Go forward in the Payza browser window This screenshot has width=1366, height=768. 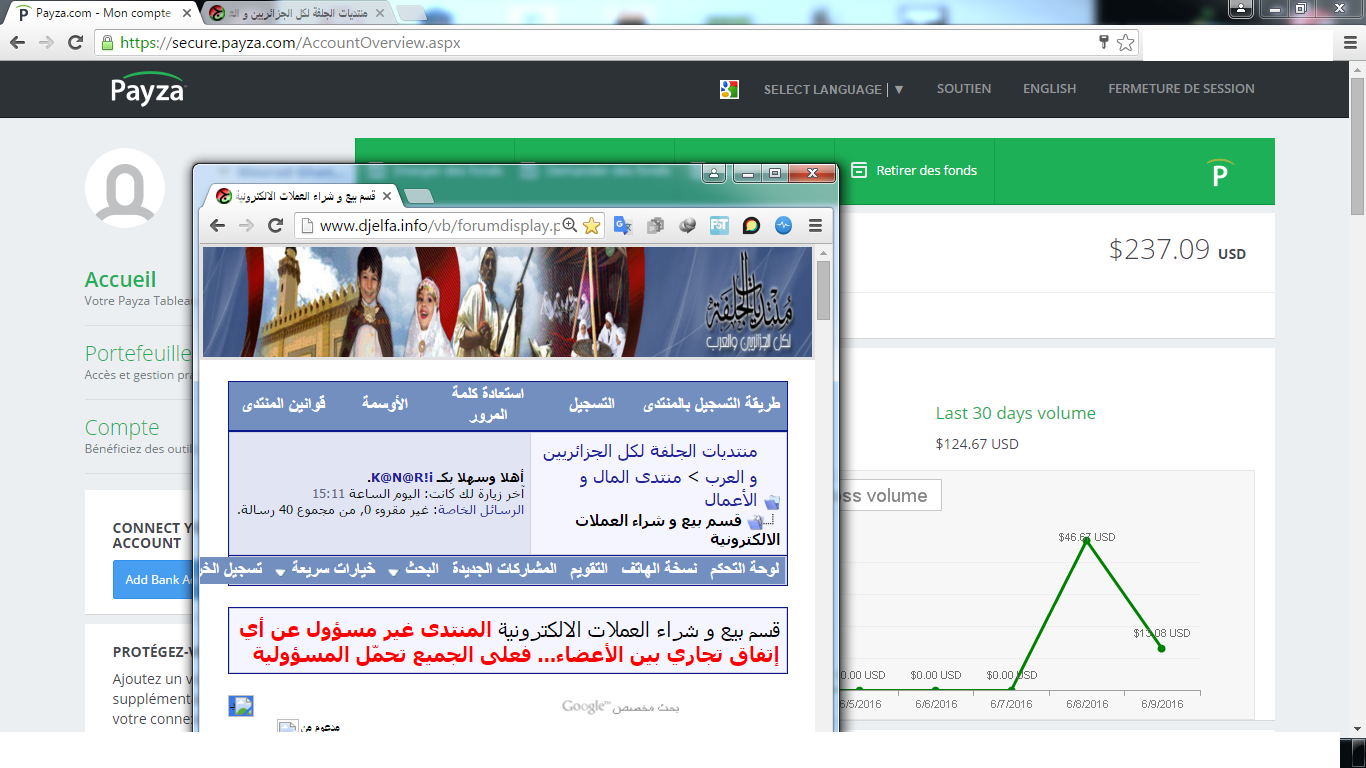click(46, 43)
